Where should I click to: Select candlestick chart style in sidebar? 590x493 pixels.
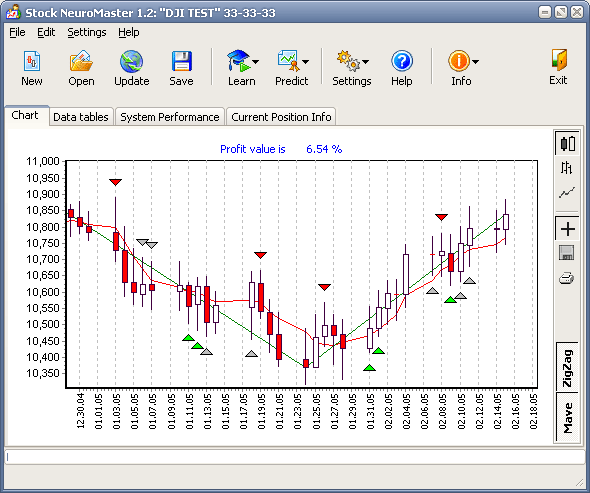tap(567, 143)
